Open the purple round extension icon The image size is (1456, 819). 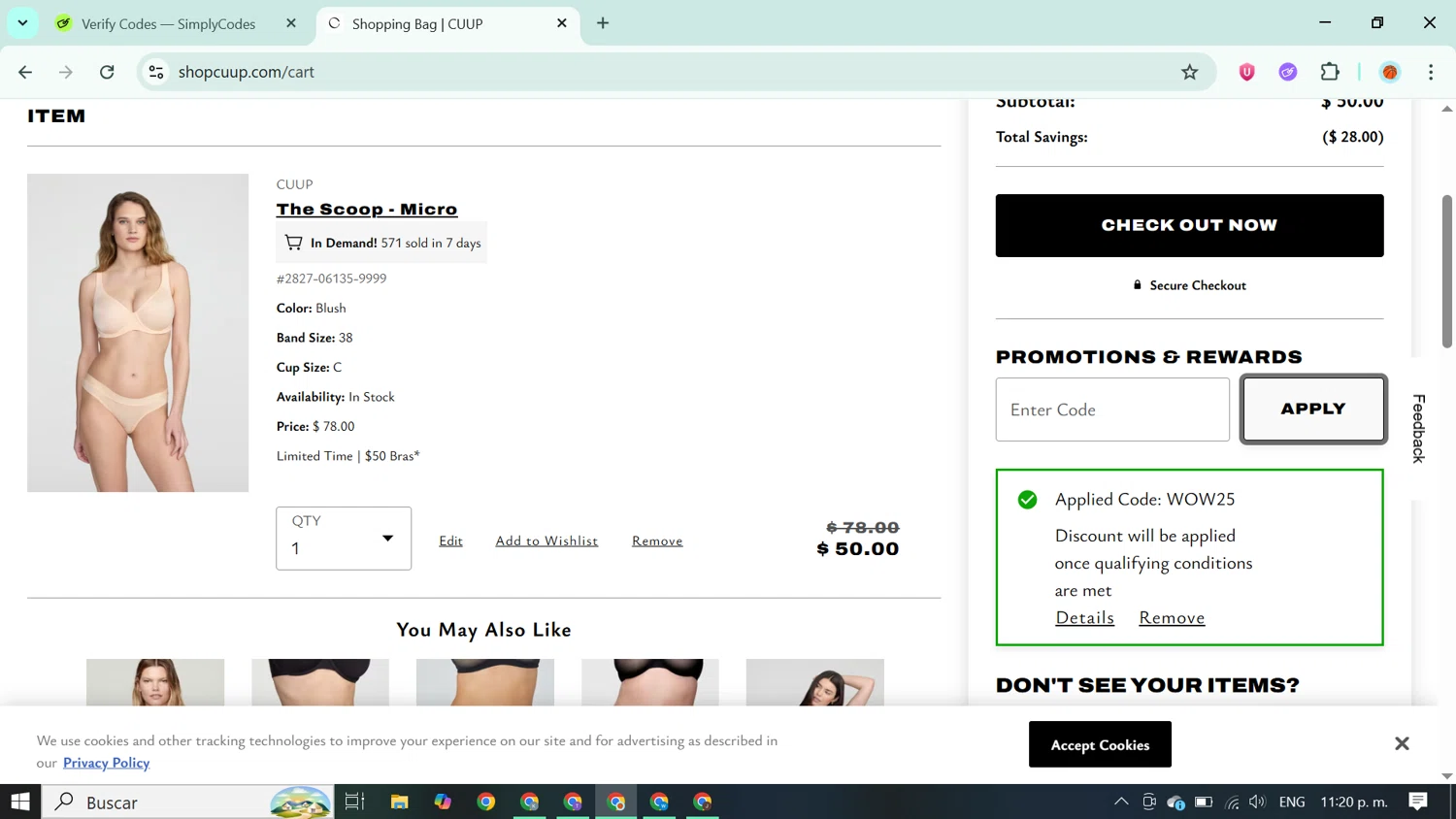tap(1288, 72)
